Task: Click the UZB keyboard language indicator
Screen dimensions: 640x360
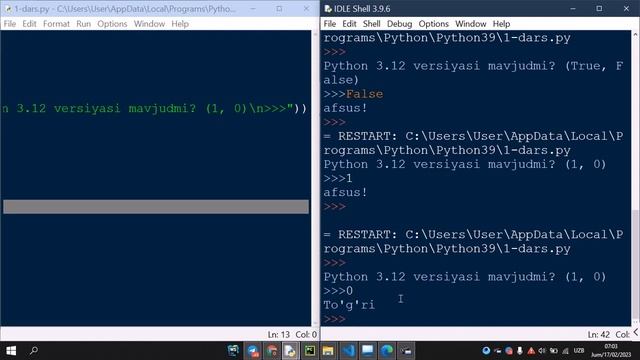Action: point(578,351)
